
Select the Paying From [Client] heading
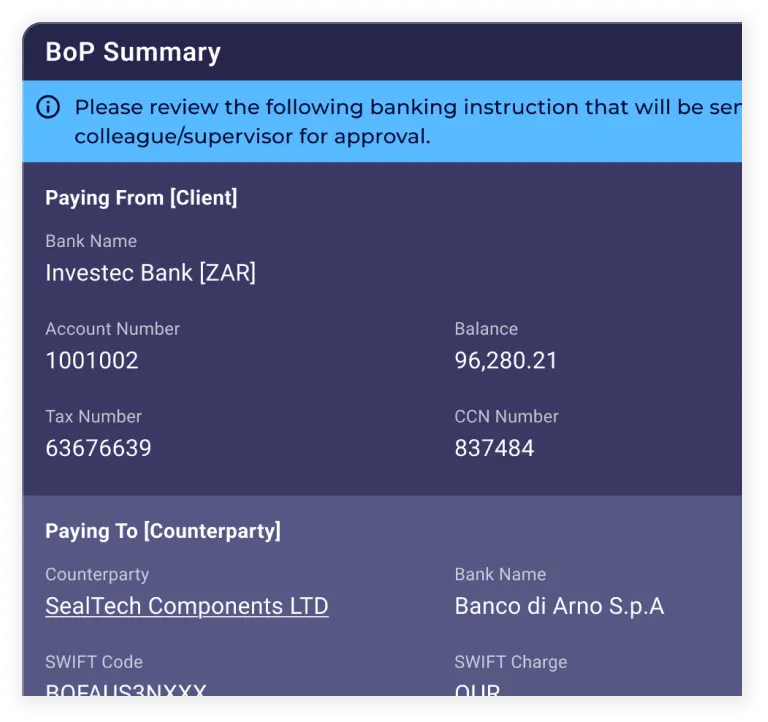(141, 198)
